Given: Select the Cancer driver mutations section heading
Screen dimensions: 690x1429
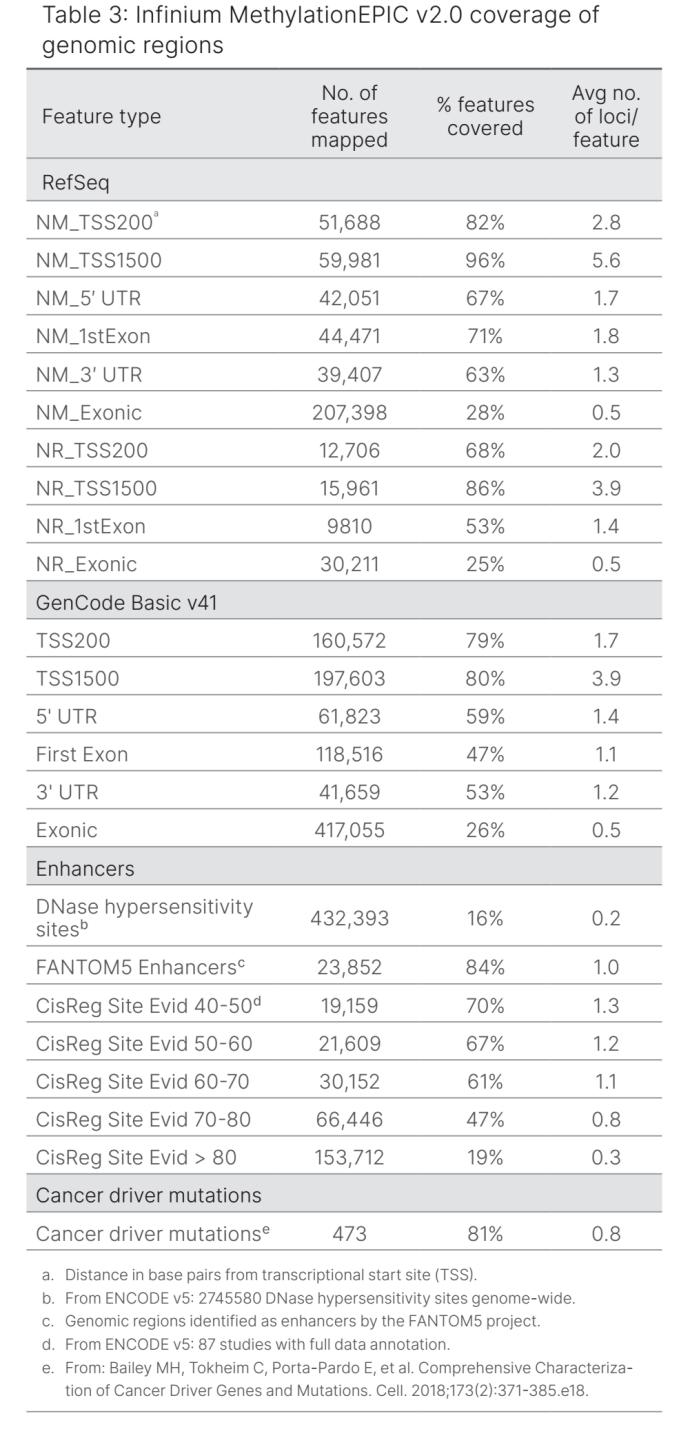Looking at the screenshot, I should (x=148, y=1195).
